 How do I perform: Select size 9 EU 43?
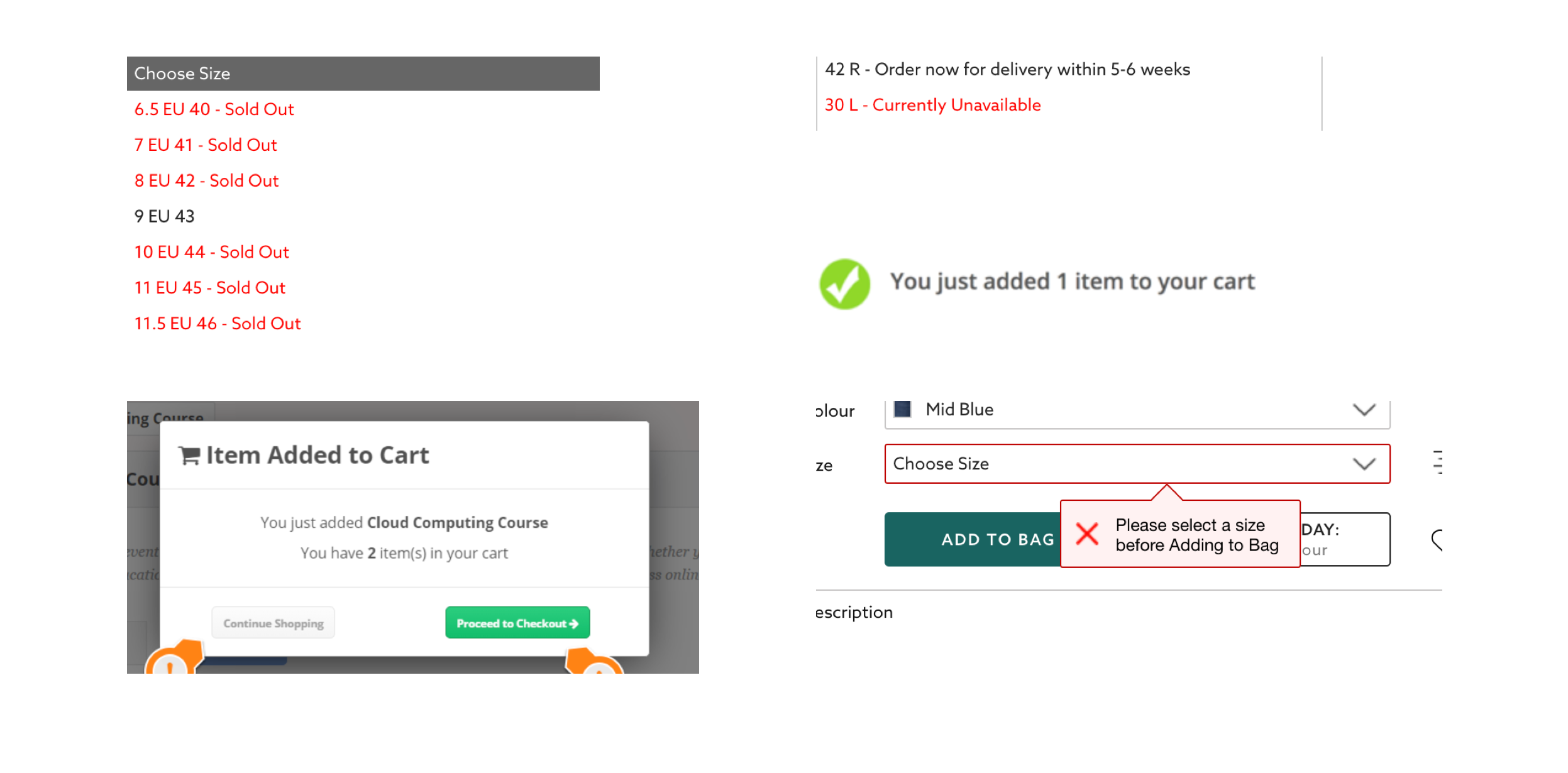click(165, 216)
